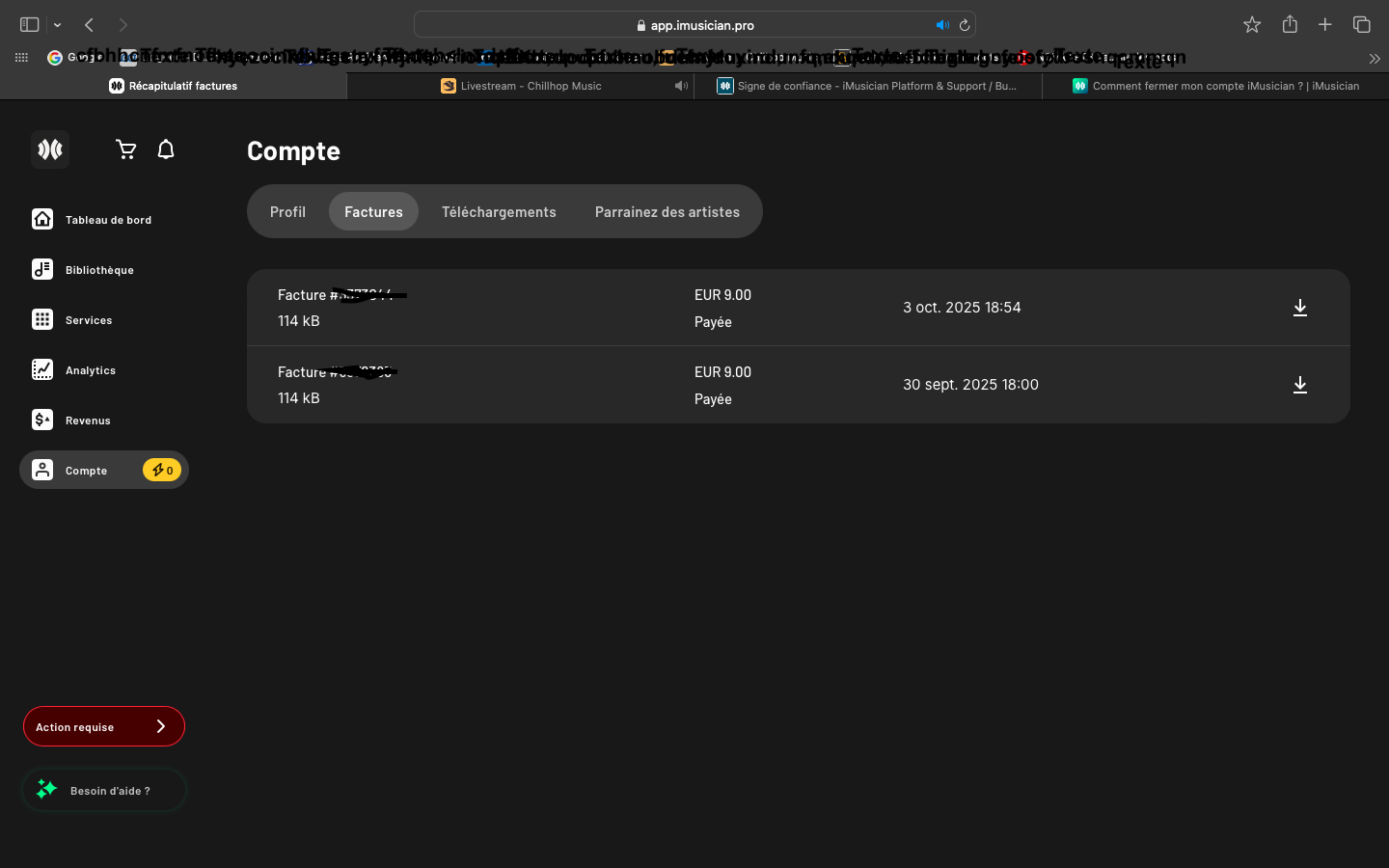Expand the sidebar dropdown chevron

58,25
